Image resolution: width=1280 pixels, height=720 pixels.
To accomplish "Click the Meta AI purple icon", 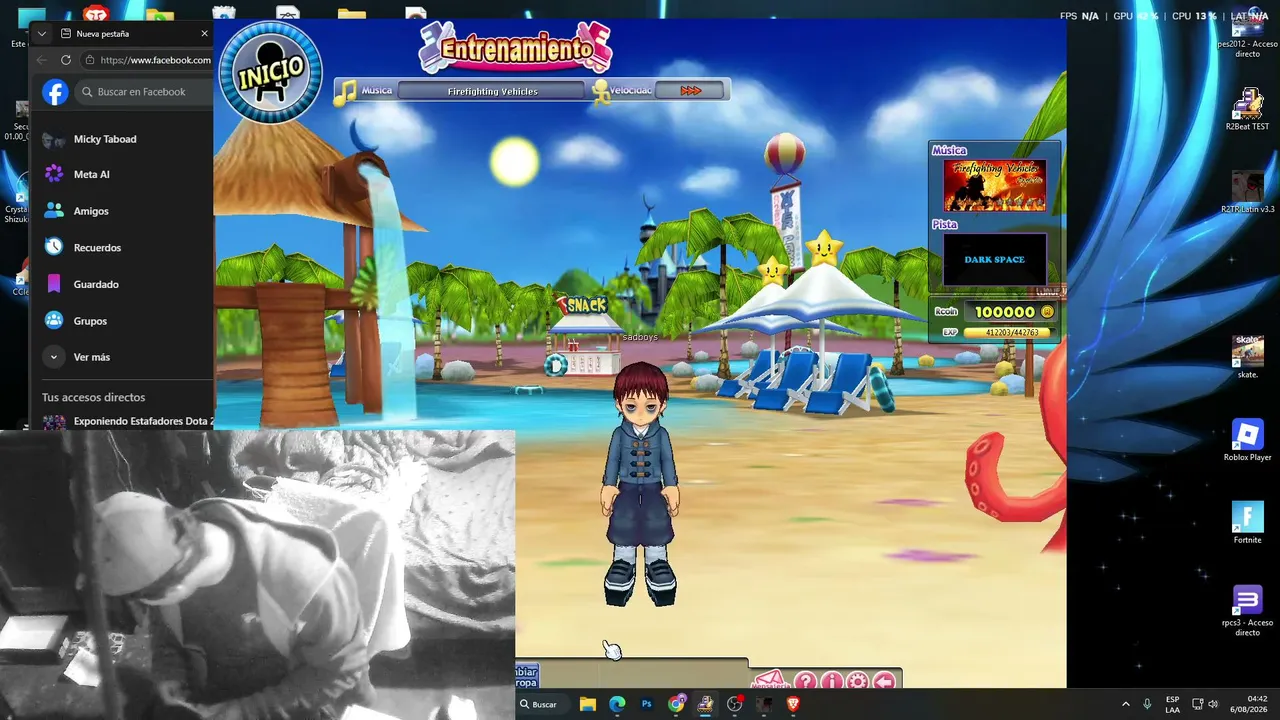I will pyautogui.click(x=54, y=174).
